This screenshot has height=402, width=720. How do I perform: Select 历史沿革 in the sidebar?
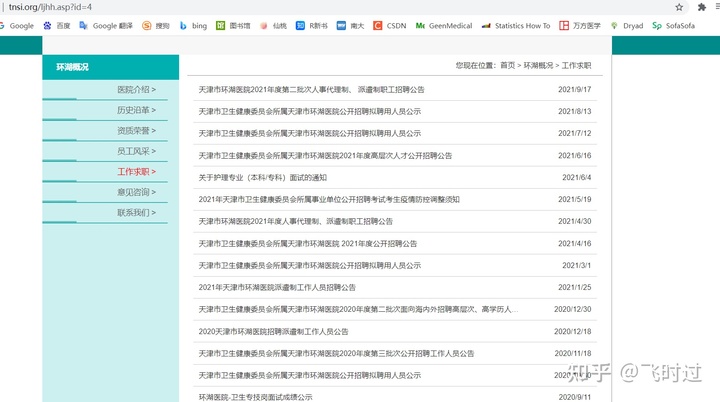click(136, 110)
